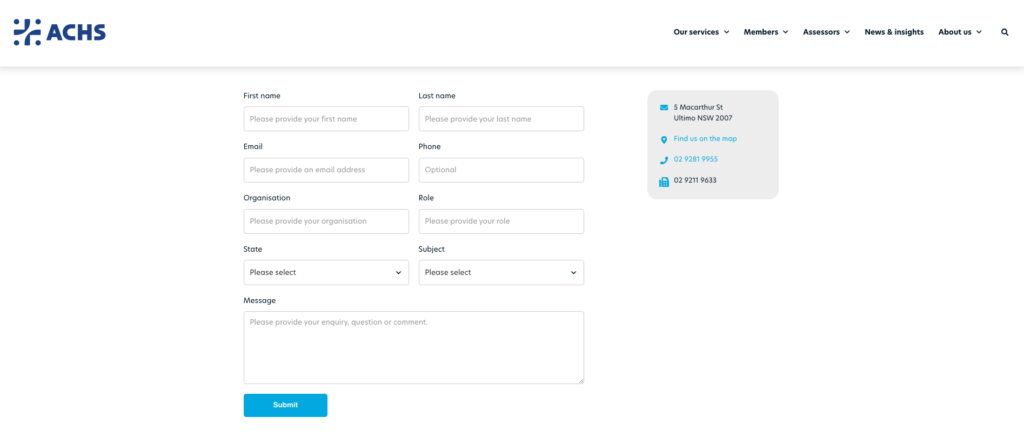1024x444 pixels.
Task: Click the Organisation input field
Action: click(x=326, y=221)
